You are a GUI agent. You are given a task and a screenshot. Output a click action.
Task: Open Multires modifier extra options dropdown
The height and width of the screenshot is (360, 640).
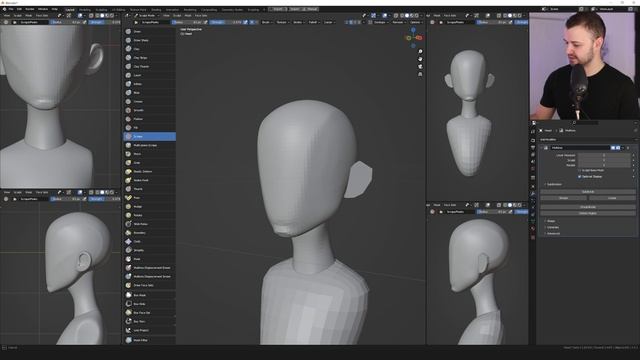[623, 148]
